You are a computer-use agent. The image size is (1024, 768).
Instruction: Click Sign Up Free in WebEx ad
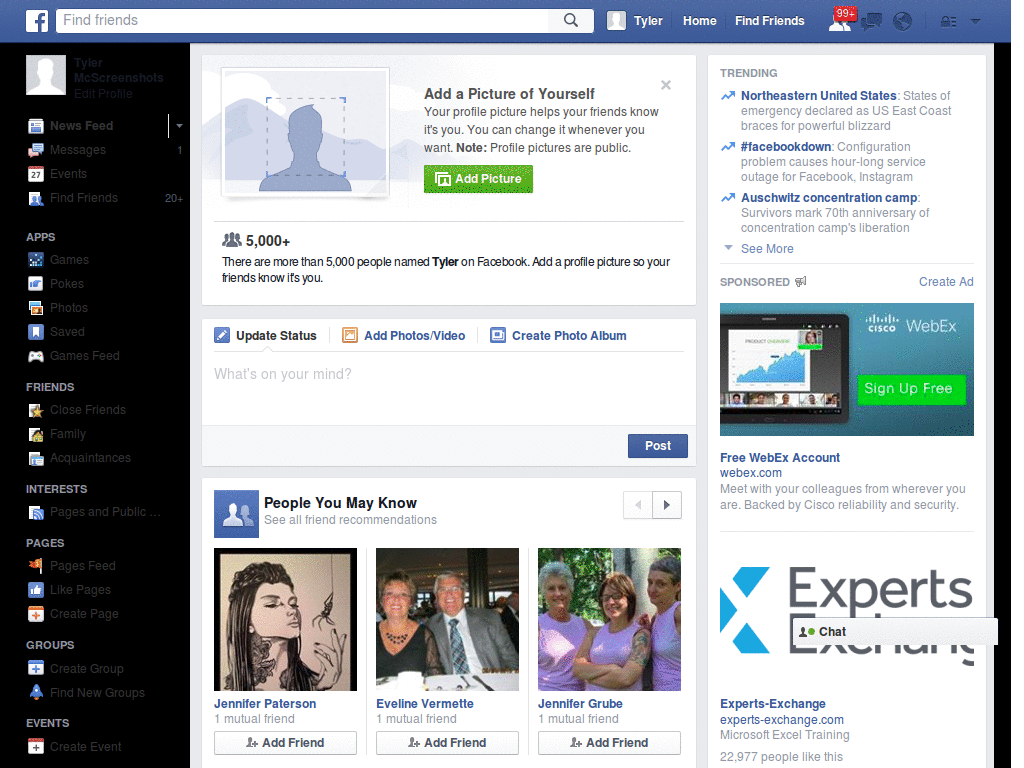click(911, 389)
